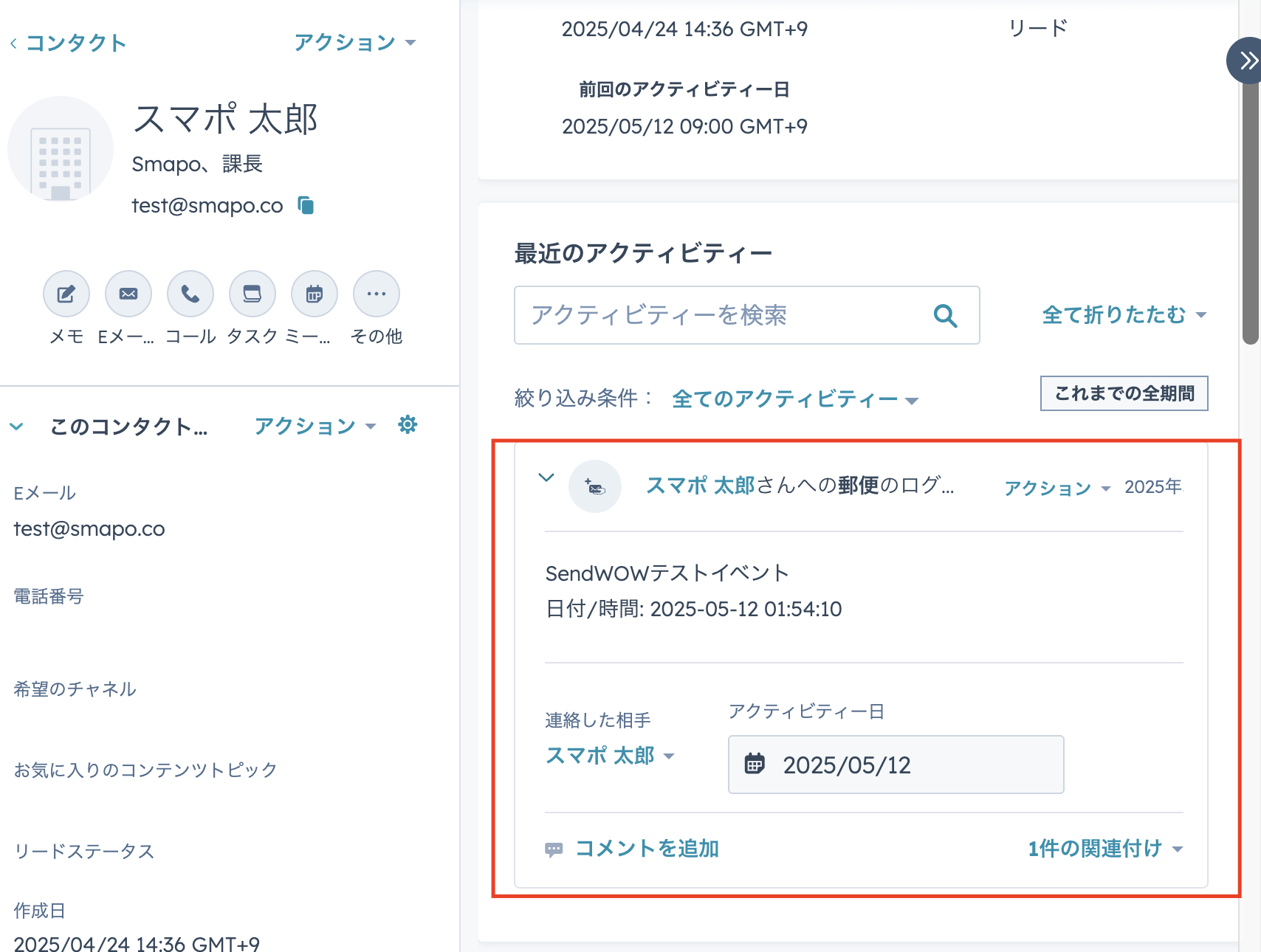Open property settings gear icon

point(408,424)
